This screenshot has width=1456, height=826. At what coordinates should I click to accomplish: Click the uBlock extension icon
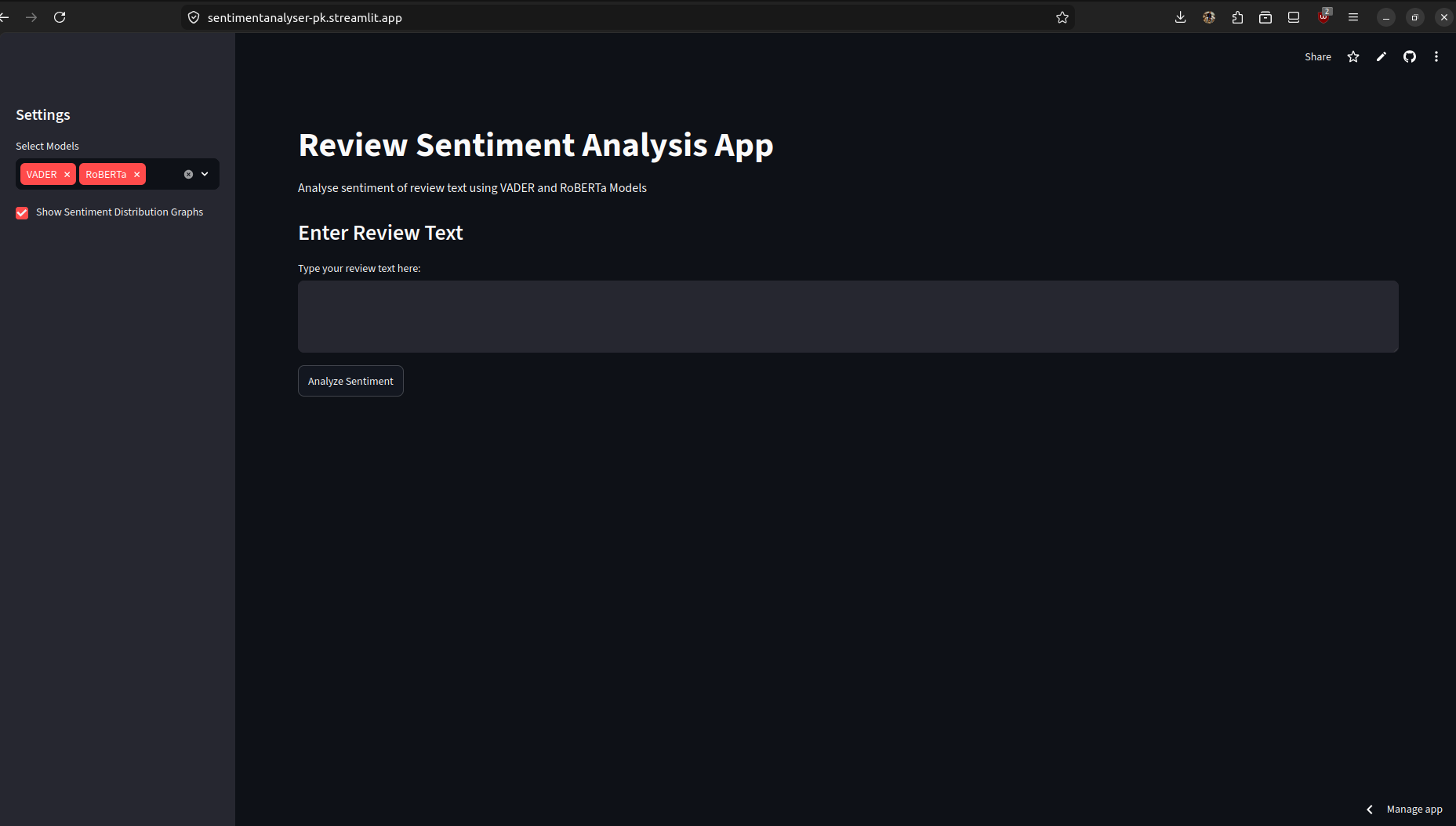point(1324,16)
